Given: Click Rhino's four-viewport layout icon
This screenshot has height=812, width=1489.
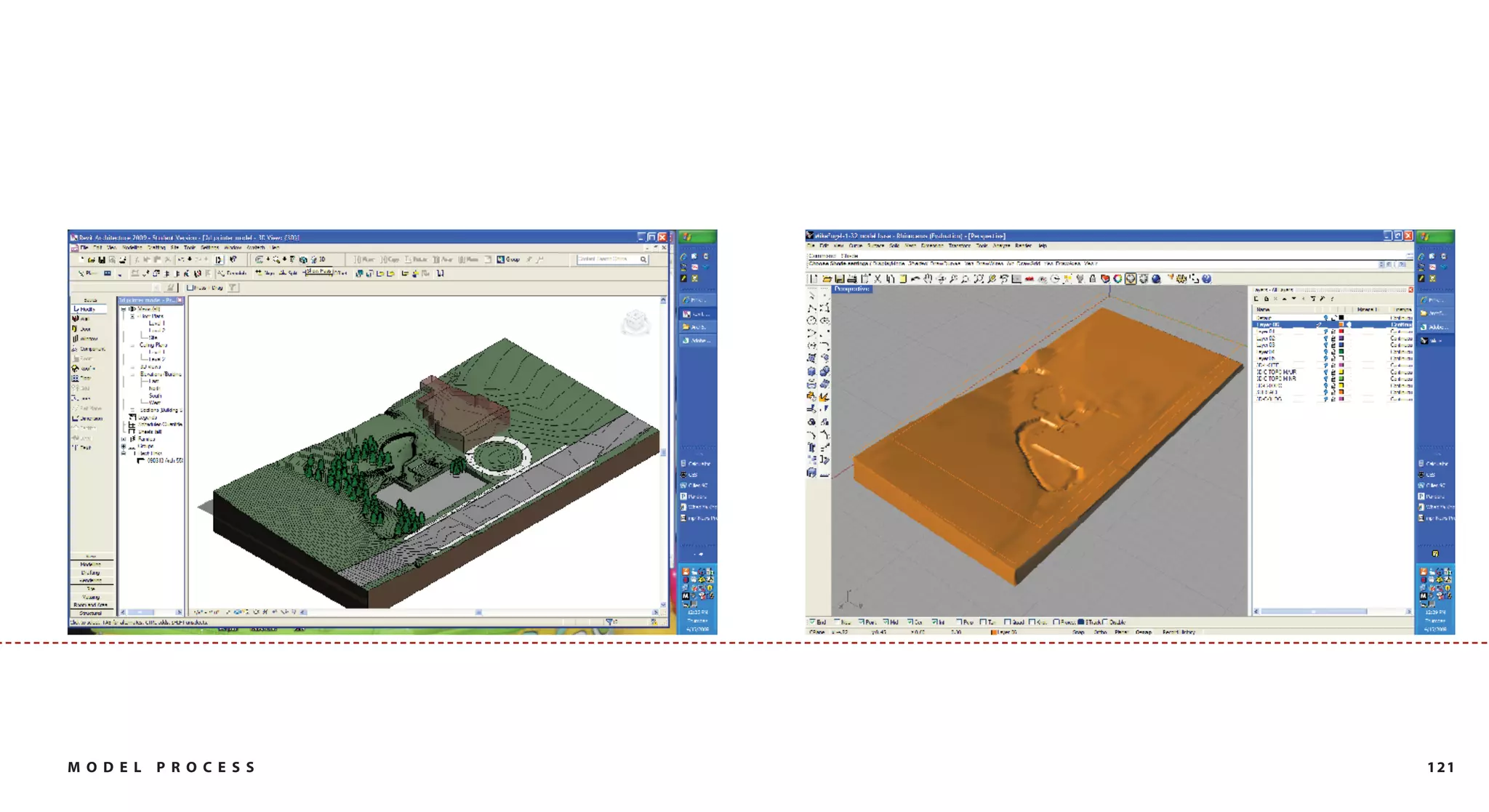Looking at the screenshot, I should click(x=1016, y=278).
